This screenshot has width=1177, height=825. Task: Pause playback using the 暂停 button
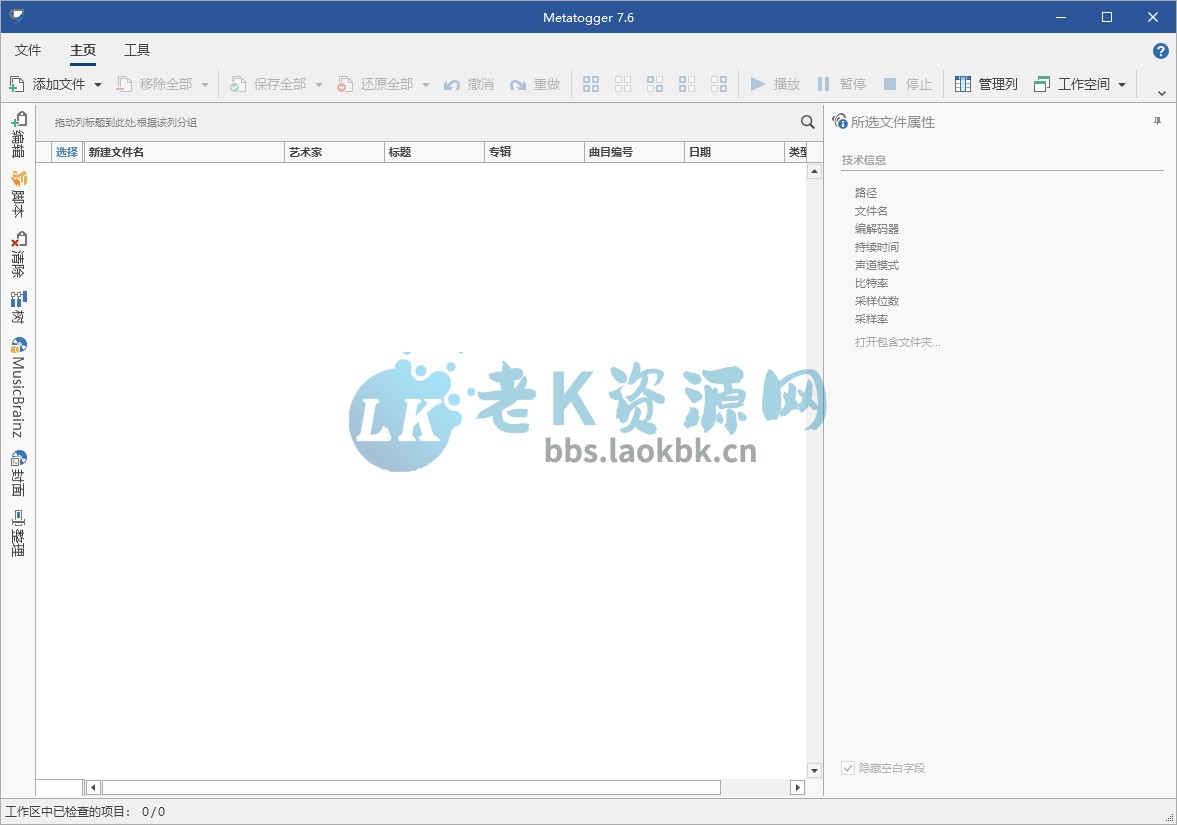click(841, 84)
